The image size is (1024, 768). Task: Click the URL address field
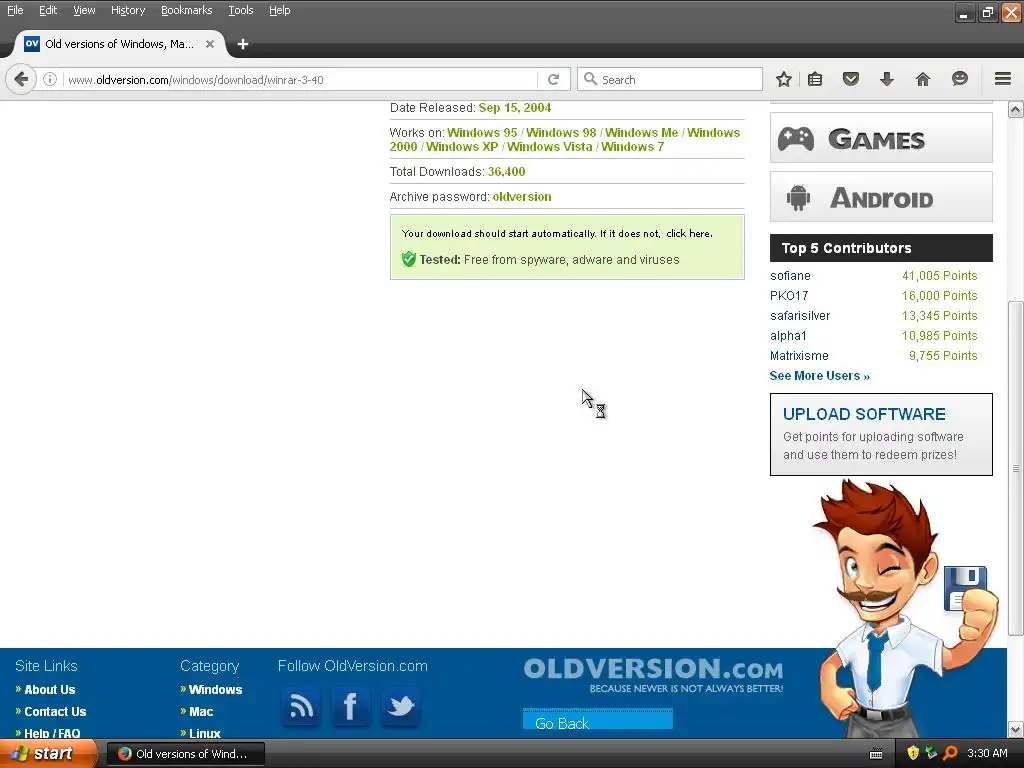coord(300,80)
